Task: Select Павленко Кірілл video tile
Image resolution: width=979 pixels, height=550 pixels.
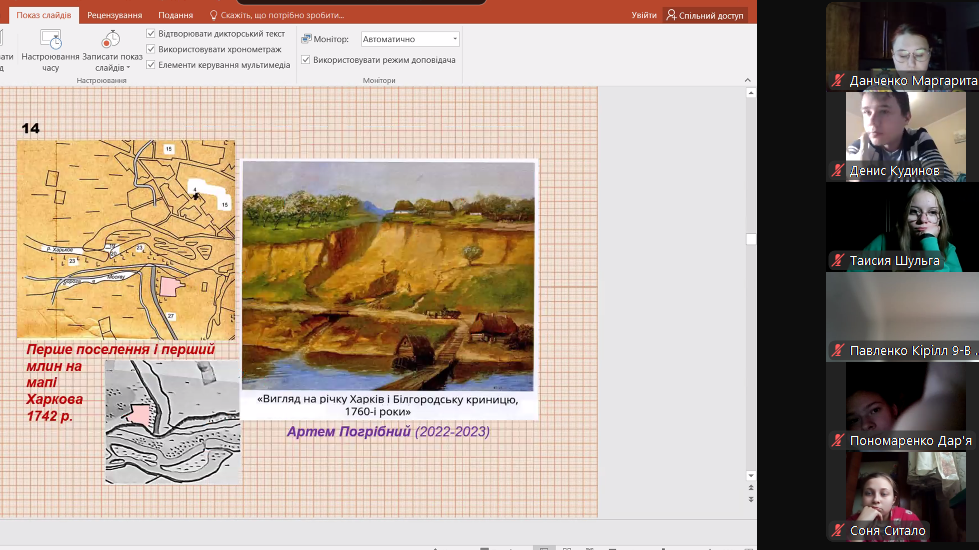Action: pos(902,317)
